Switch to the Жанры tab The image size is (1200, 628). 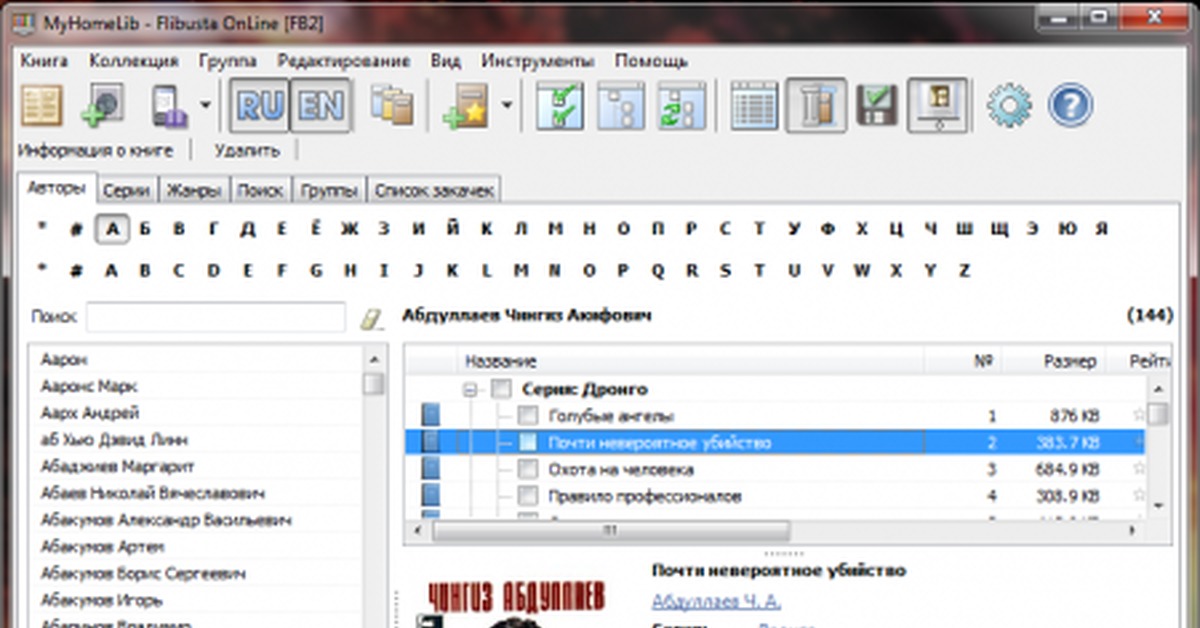point(194,190)
